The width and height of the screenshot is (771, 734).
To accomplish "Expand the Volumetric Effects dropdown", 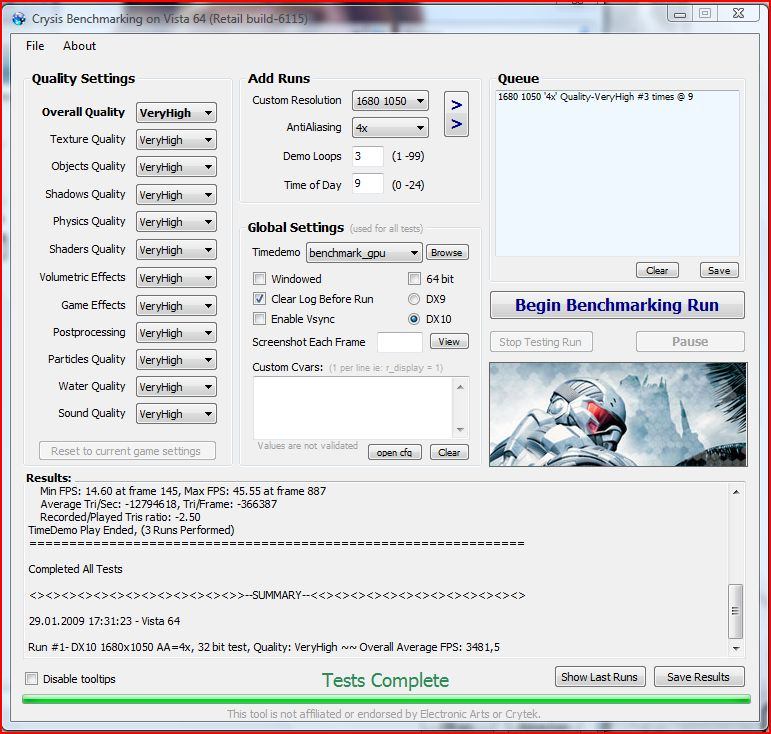I will 176,278.
